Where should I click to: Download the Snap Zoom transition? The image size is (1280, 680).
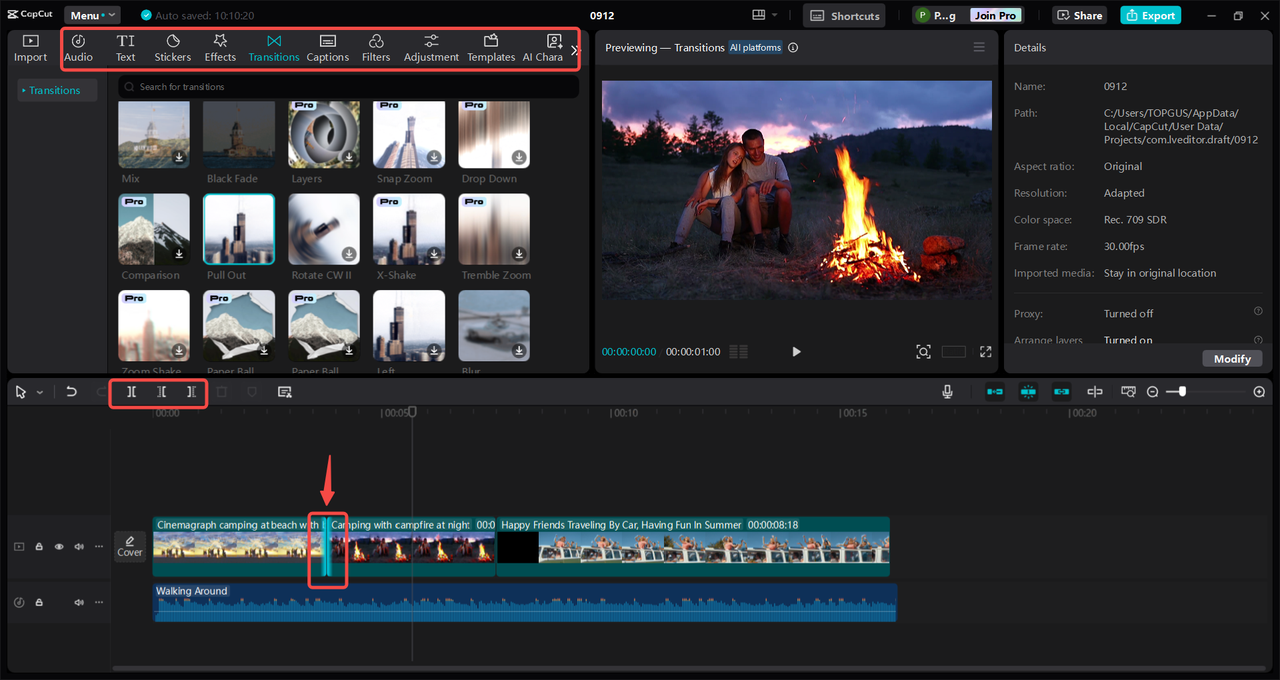coord(434,157)
